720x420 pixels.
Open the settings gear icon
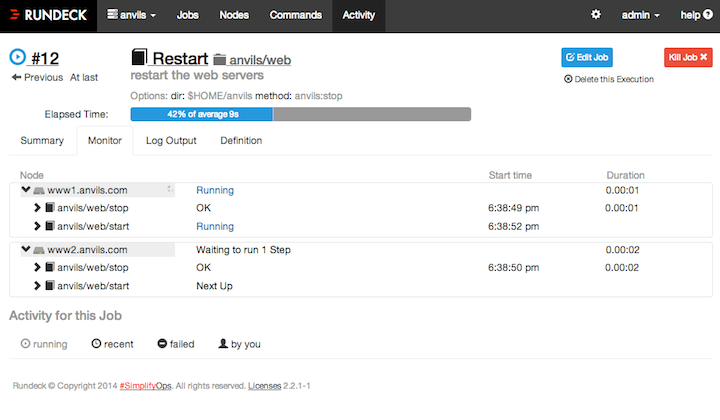[x=596, y=15]
